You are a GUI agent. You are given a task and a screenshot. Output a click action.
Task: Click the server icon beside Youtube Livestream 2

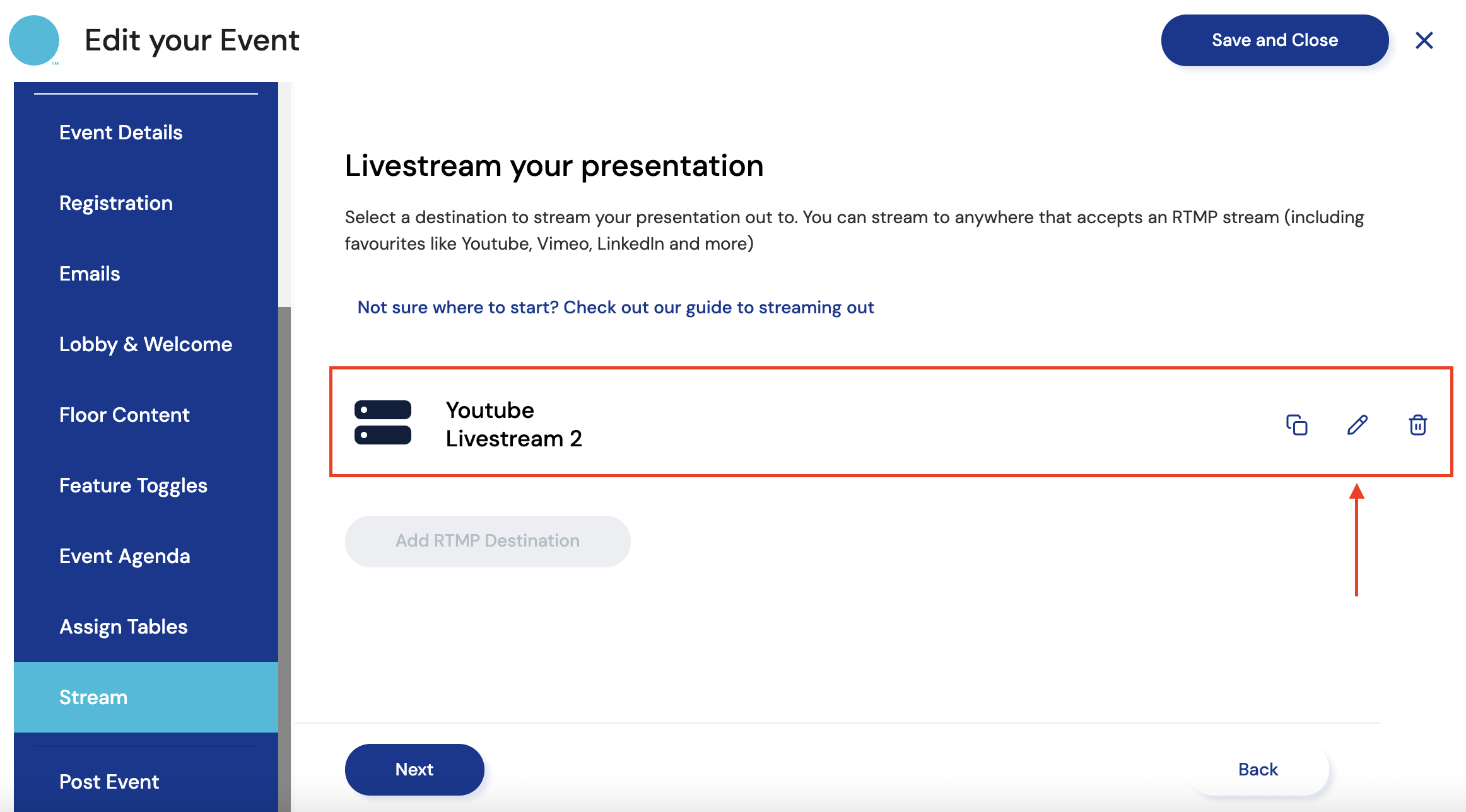[x=383, y=422]
